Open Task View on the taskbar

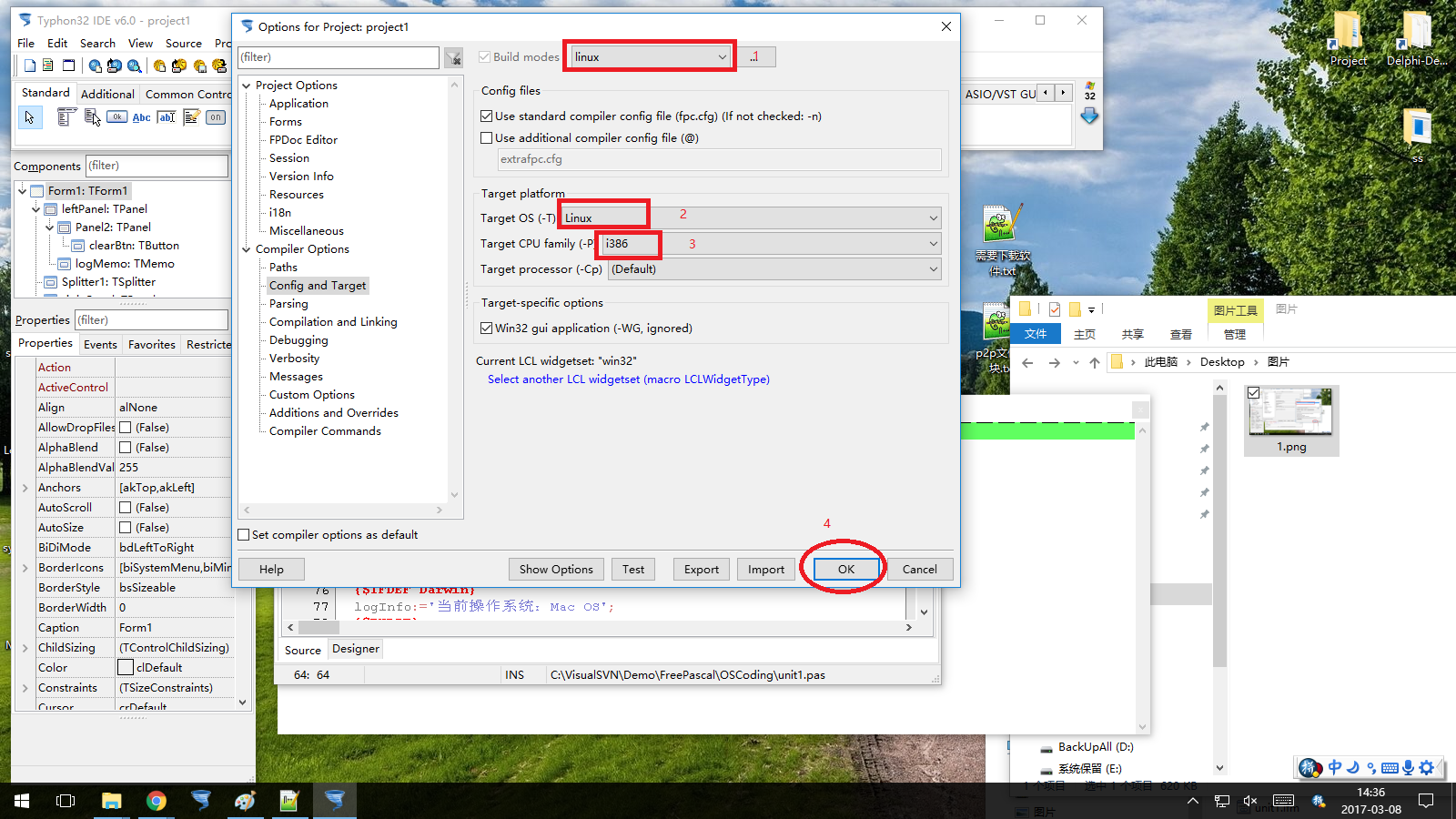[66, 801]
